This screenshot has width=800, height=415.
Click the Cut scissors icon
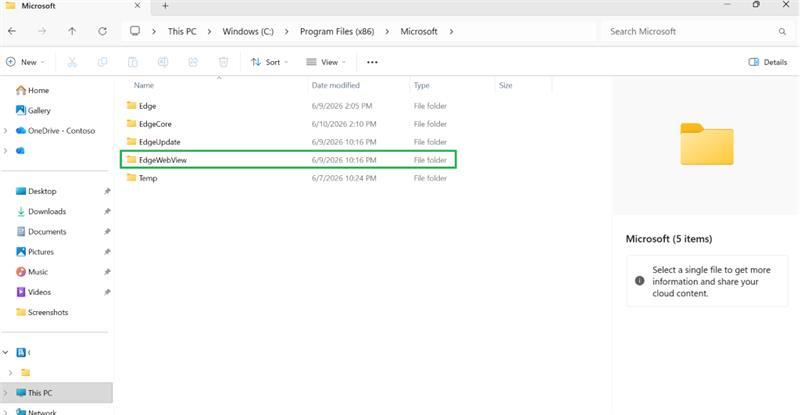(72, 62)
